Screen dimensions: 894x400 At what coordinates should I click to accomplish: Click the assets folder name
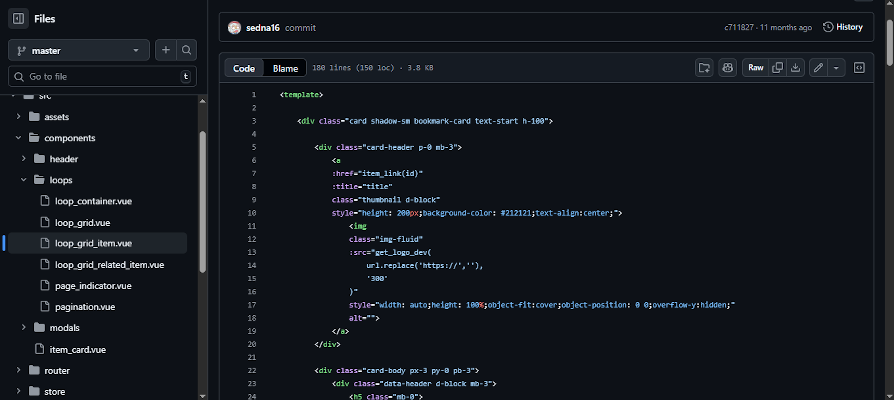tap(56, 117)
